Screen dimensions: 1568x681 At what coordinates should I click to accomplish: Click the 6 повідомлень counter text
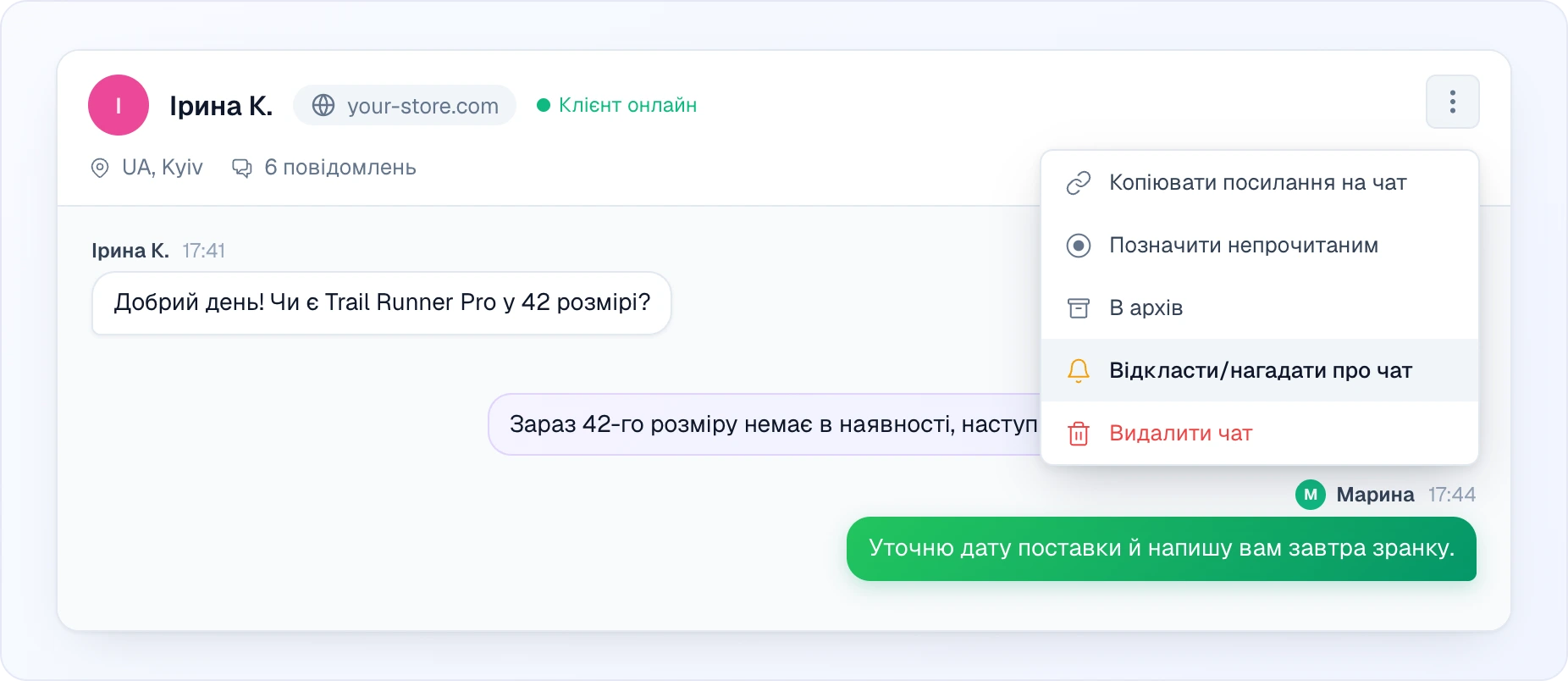[340, 168]
